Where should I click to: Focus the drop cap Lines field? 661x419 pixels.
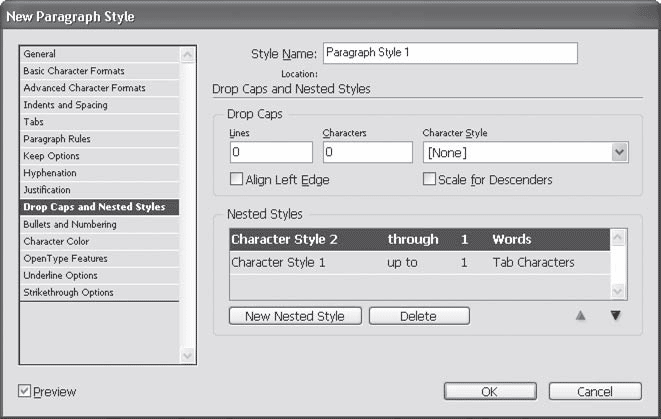[x=271, y=152]
